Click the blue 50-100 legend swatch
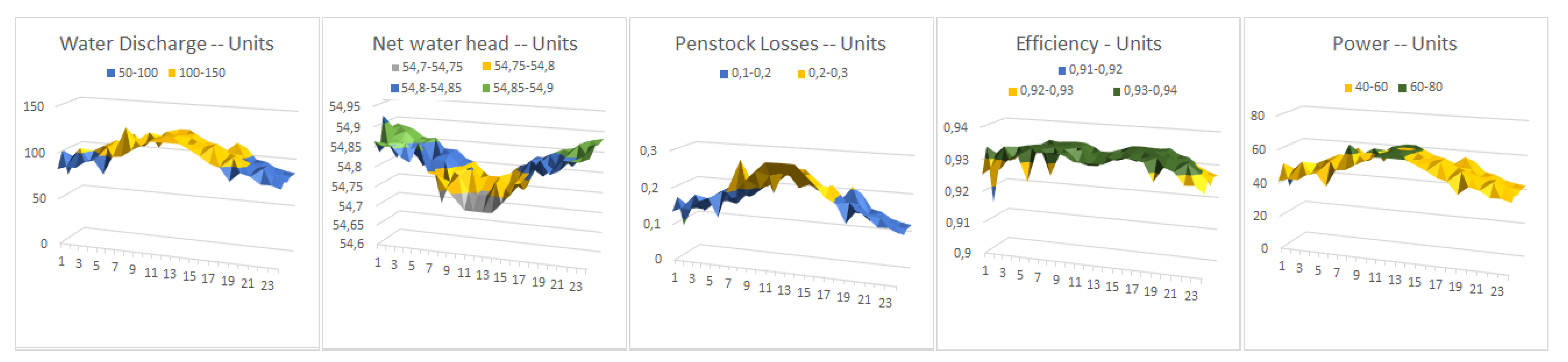Viewport: 1568px width, 362px height. coord(111,73)
